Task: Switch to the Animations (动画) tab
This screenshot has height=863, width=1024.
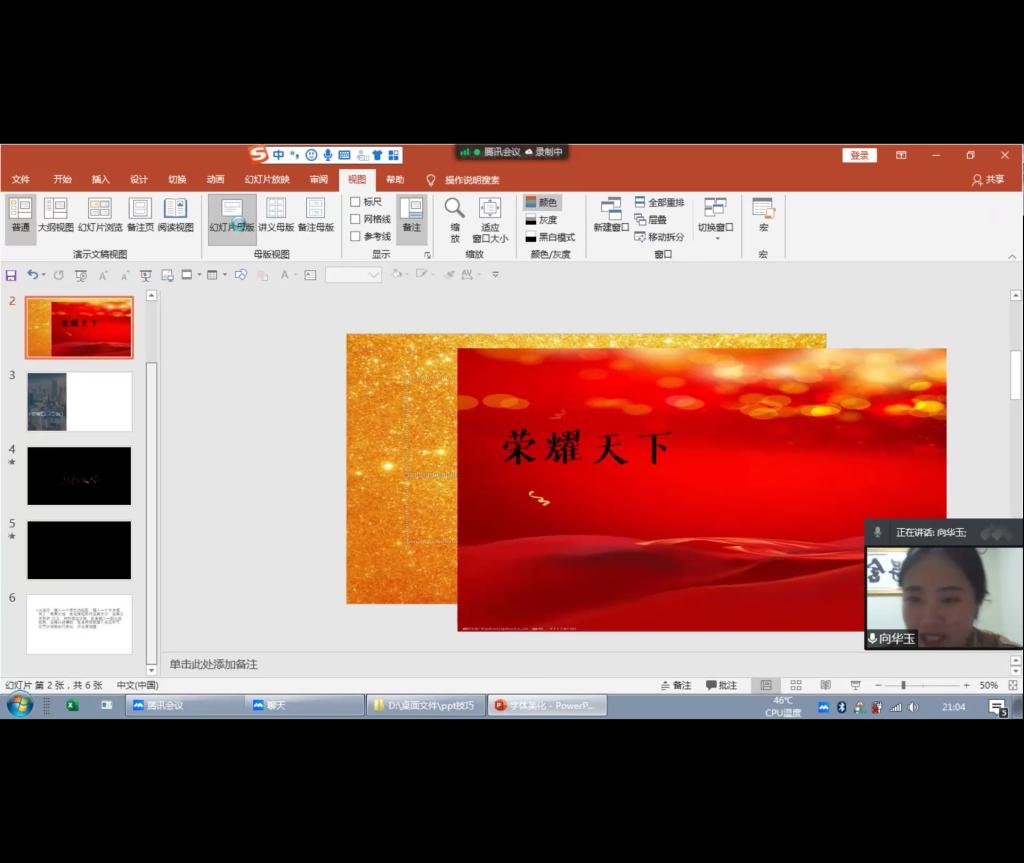Action: tap(215, 180)
